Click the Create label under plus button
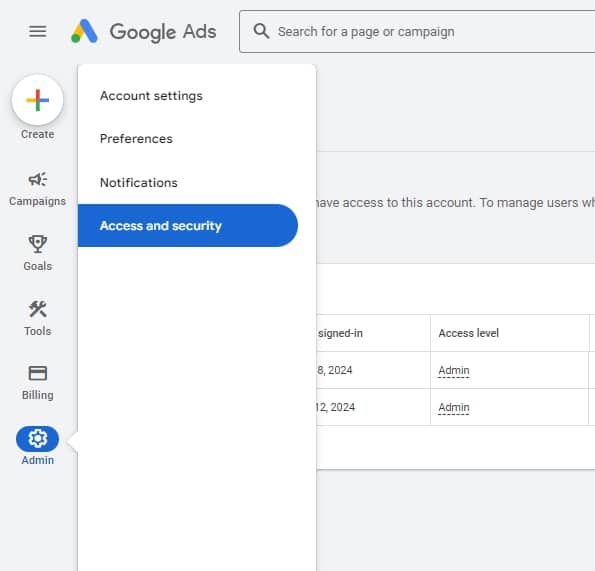 point(38,134)
